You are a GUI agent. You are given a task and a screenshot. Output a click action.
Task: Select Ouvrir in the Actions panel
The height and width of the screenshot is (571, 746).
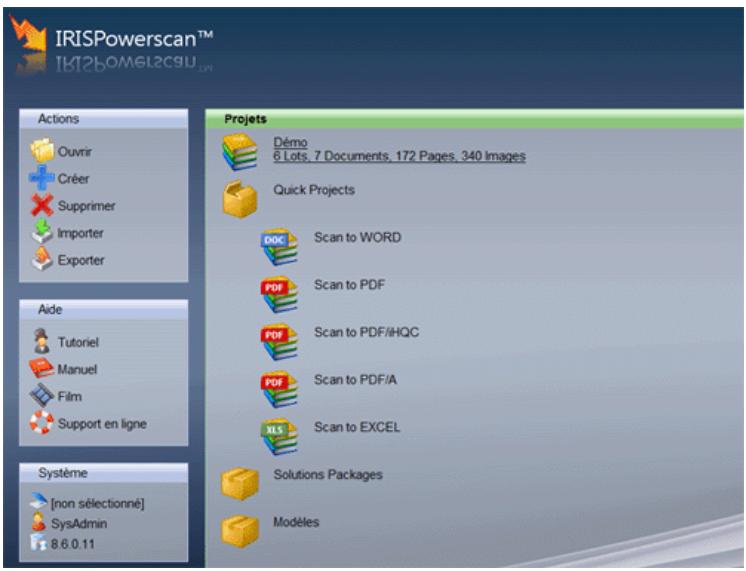tap(75, 152)
